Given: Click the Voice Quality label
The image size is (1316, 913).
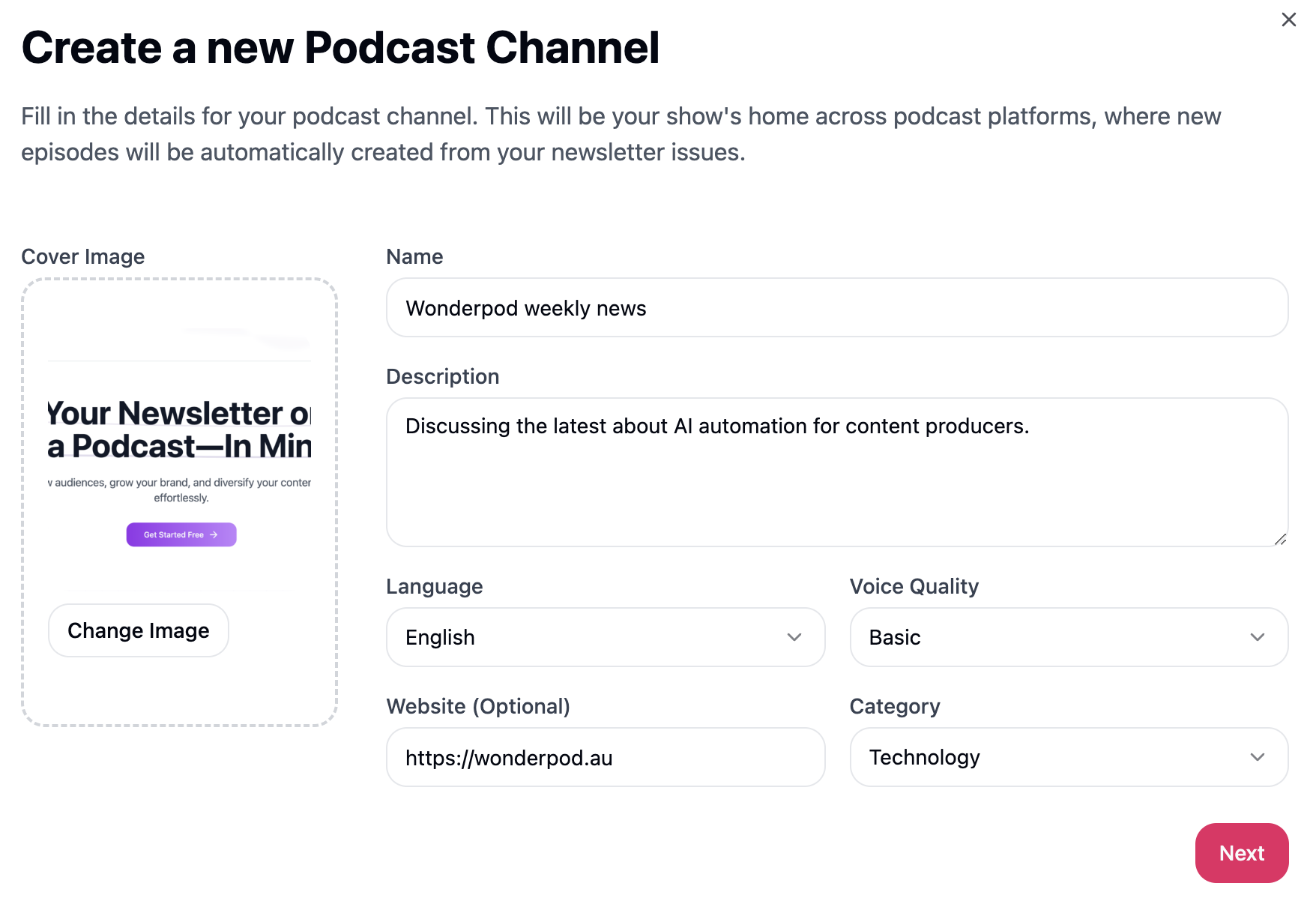Looking at the screenshot, I should 914,586.
